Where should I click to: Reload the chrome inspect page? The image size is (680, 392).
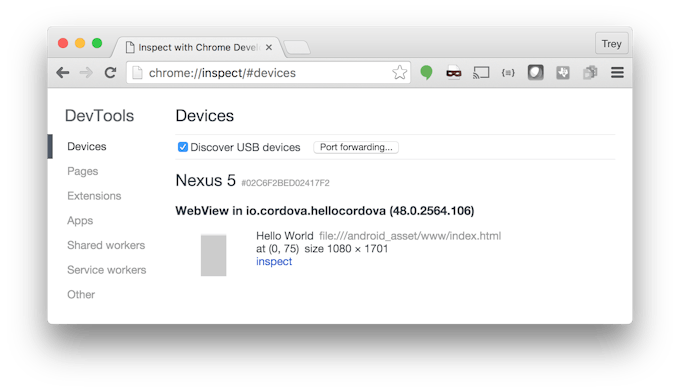click(x=111, y=72)
